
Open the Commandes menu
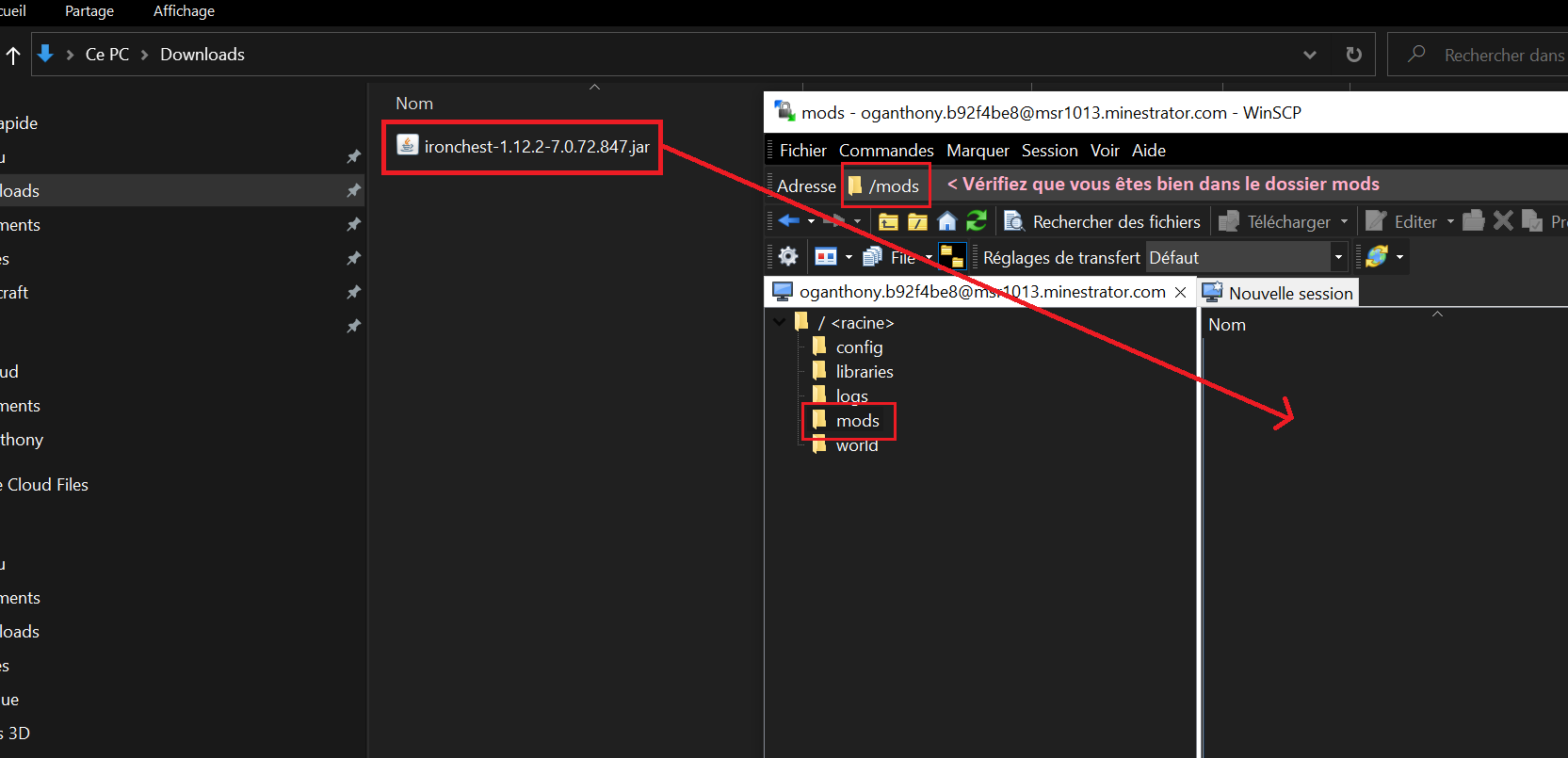[x=886, y=151]
